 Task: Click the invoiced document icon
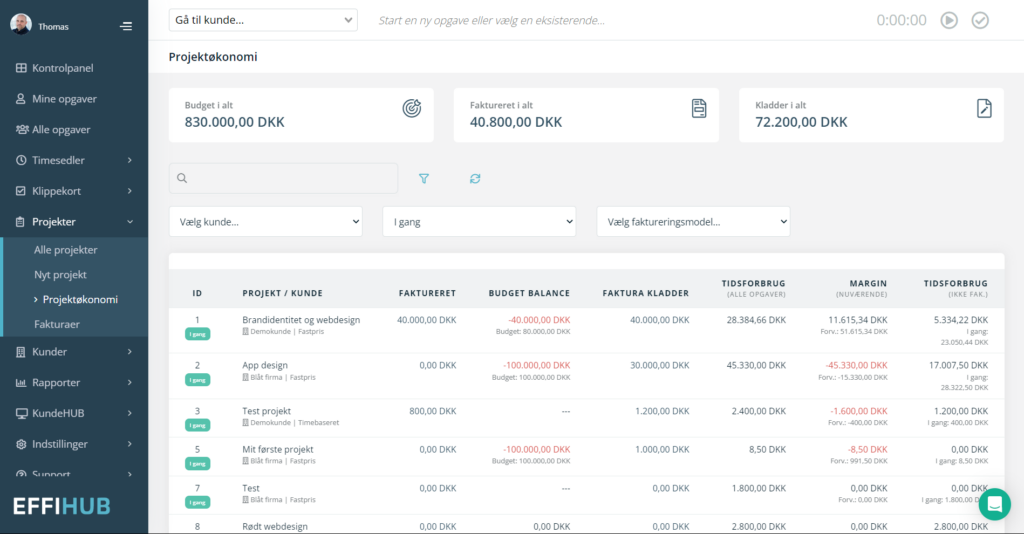click(x=699, y=108)
